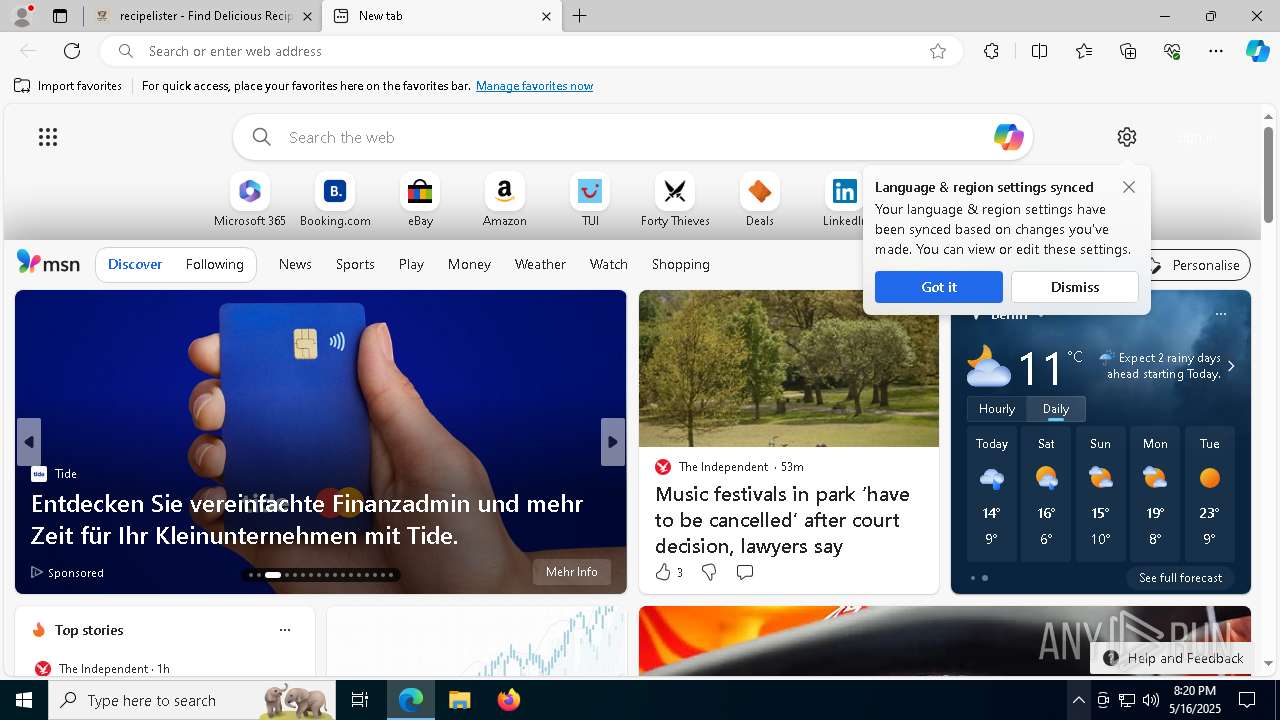The width and height of the screenshot is (1280, 720).
Task: Show previous carousel slide arrow
Action: (x=29, y=442)
